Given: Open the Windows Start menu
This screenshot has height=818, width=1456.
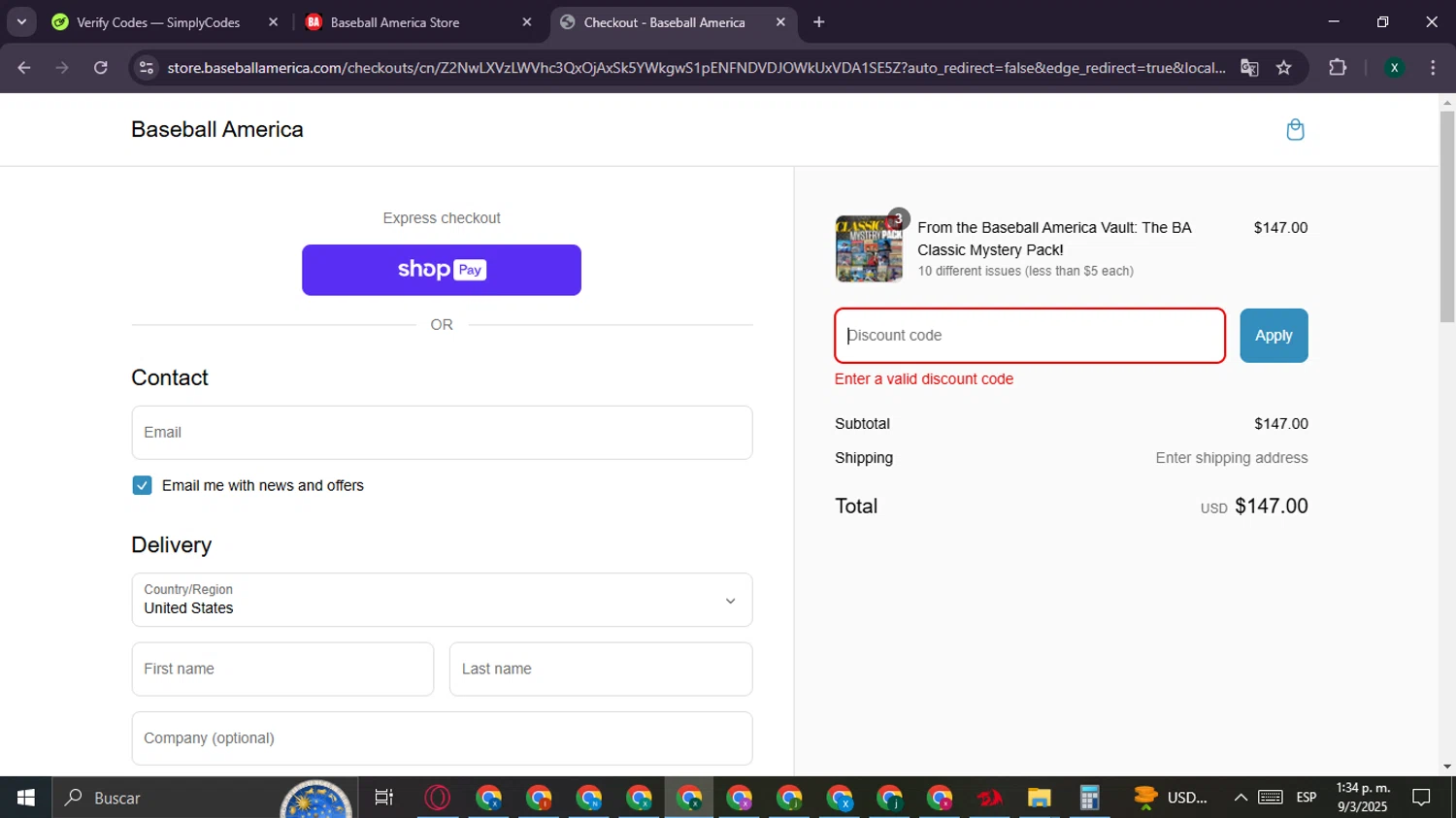Looking at the screenshot, I should (26, 798).
